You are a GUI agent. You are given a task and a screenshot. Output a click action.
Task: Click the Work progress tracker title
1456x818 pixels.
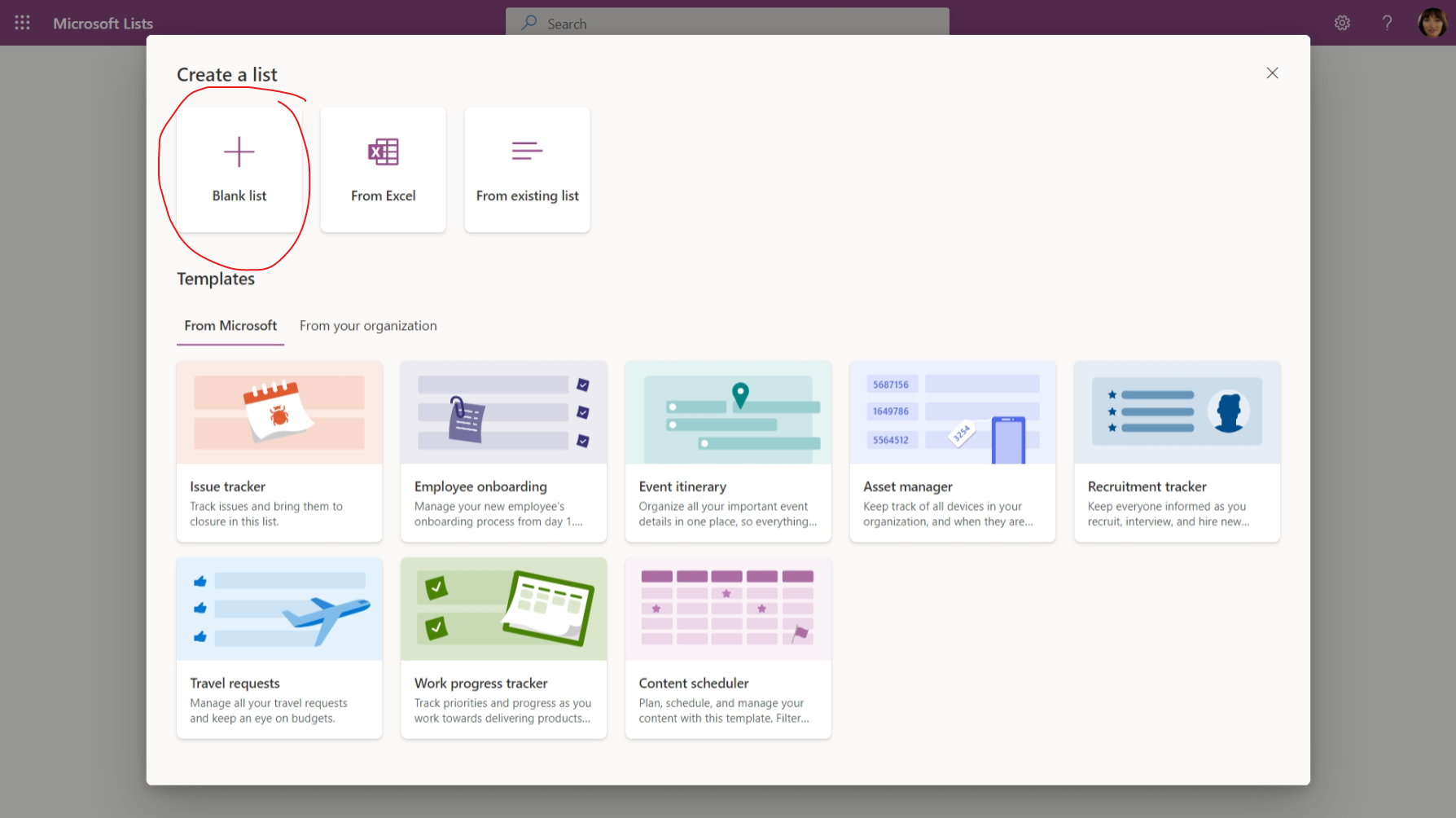point(481,684)
